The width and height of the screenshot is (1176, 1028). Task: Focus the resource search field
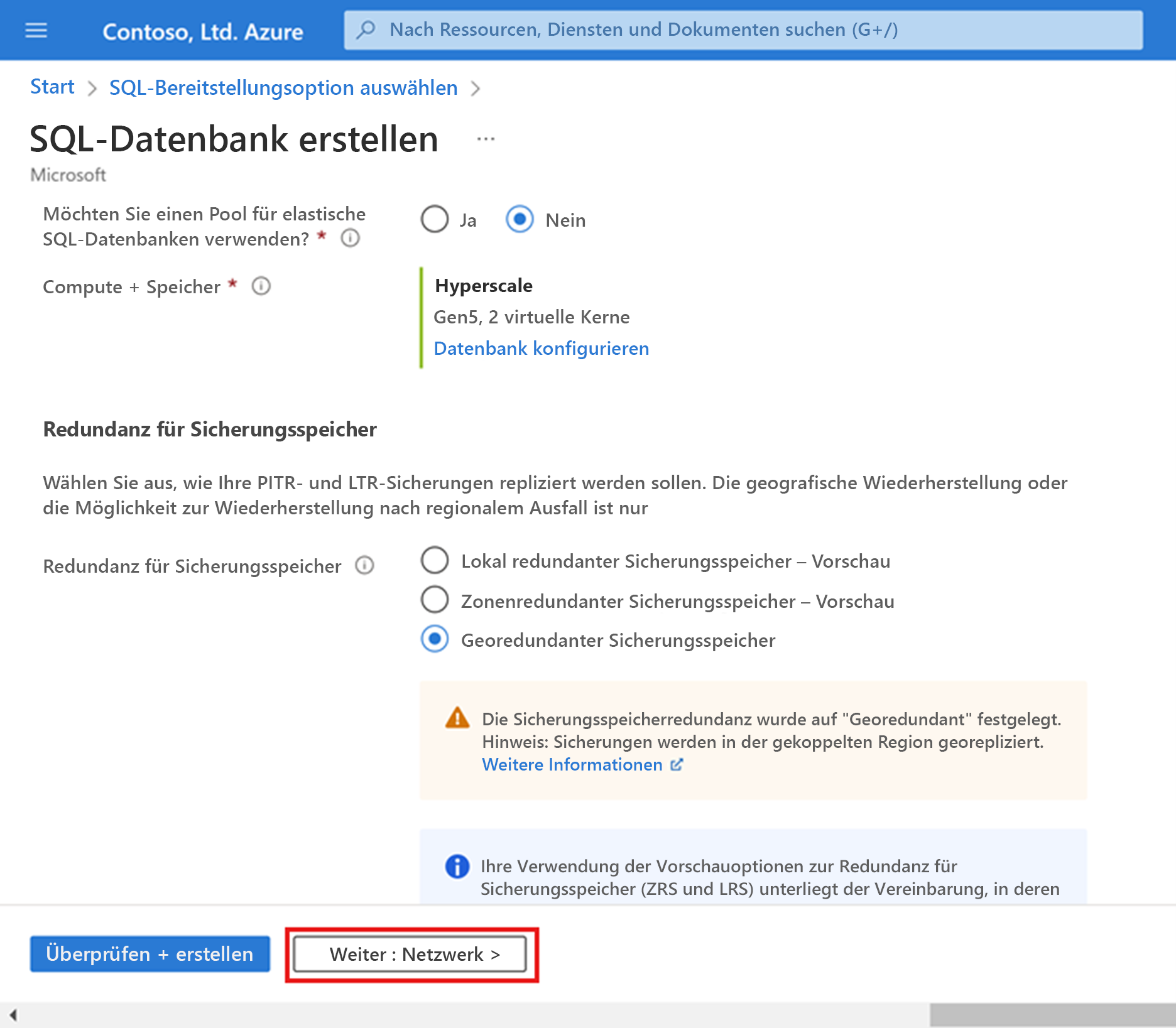743,30
